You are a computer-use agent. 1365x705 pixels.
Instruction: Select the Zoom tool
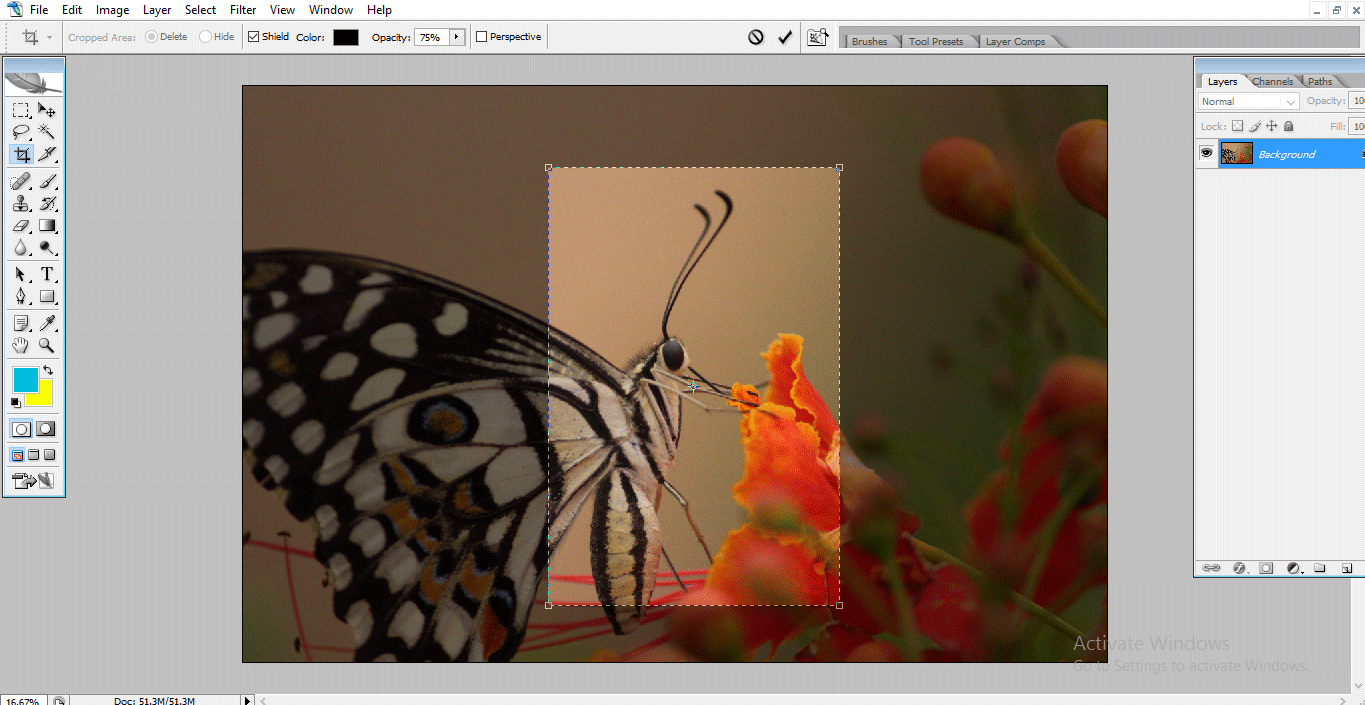(x=47, y=345)
